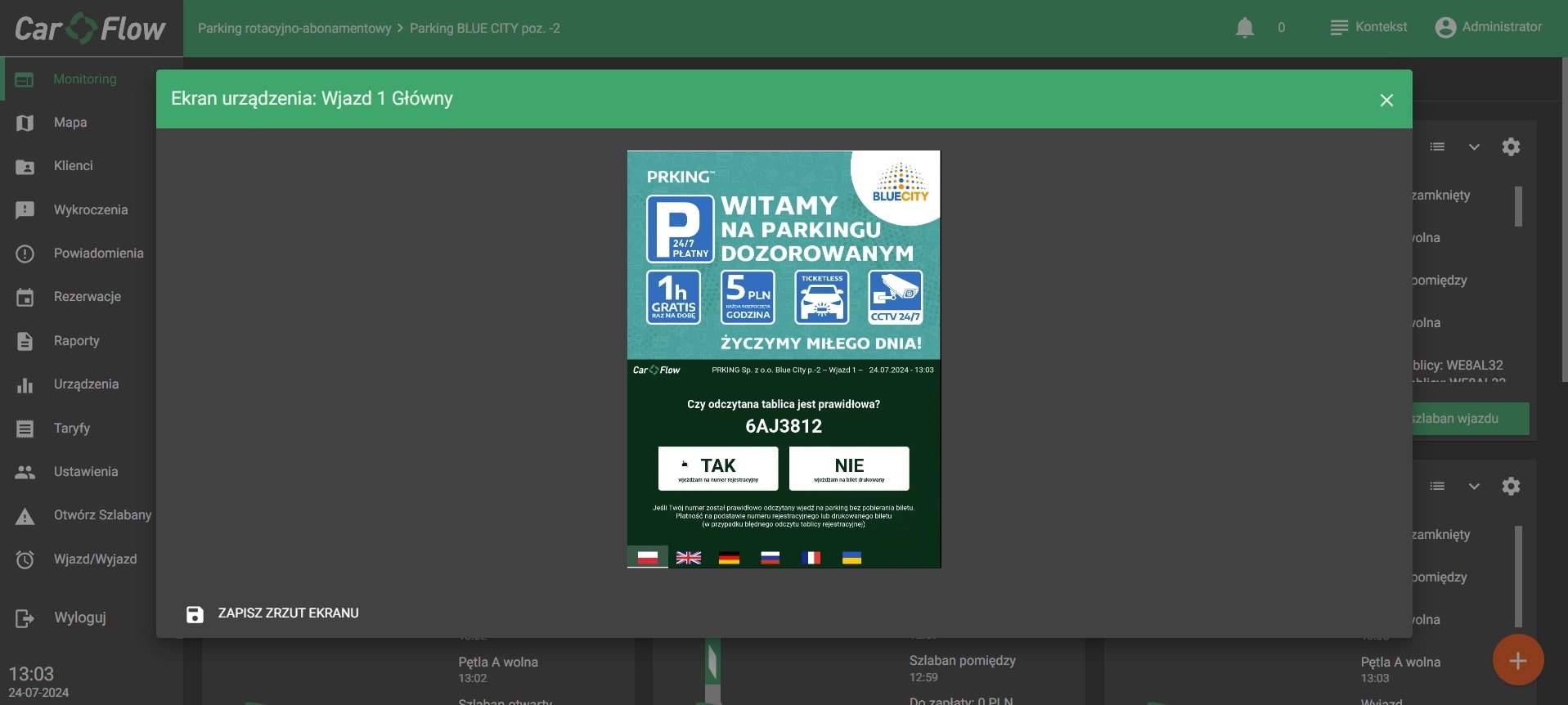Screen dimensions: 1568x705
Task: Open the Kontekst menu
Action: [x=1368, y=27]
